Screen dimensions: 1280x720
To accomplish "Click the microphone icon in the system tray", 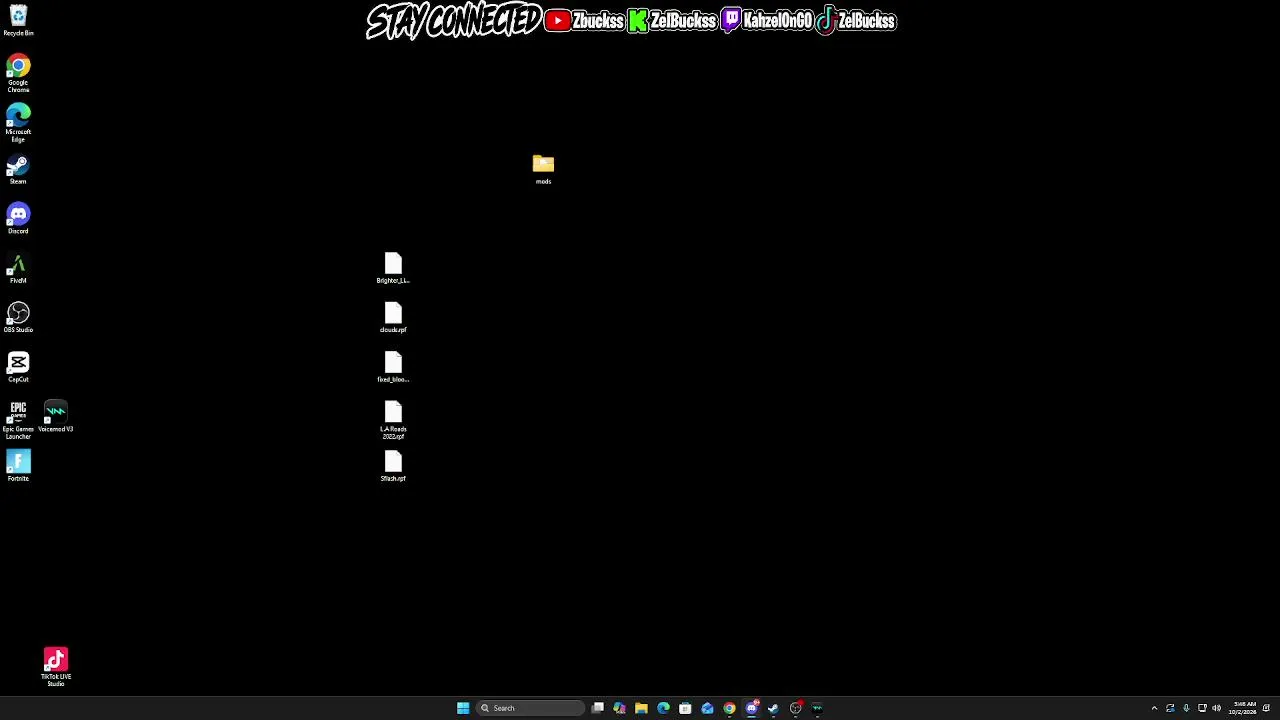I will pyautogui.click(x=1186, y=708).
